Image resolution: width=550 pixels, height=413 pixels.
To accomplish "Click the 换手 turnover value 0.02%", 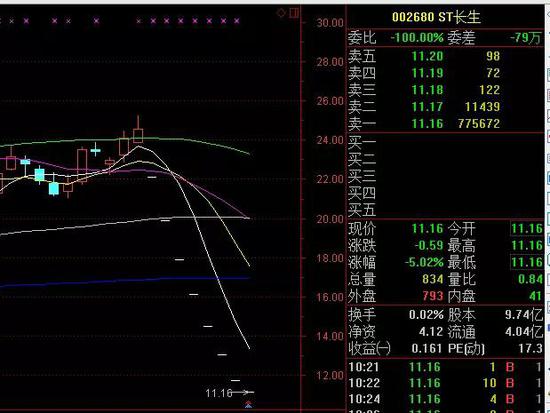I will (426, 315).
